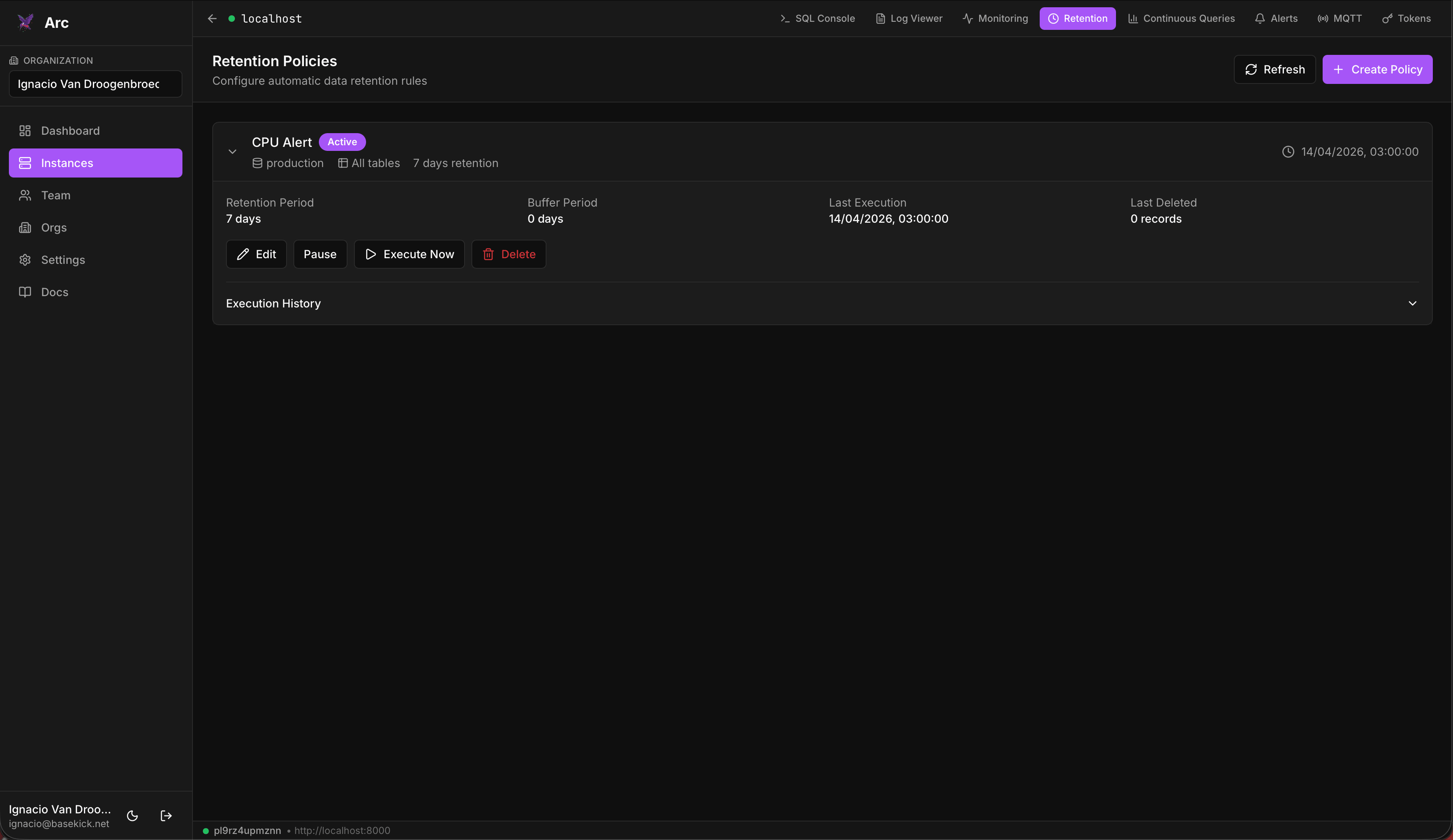Edit the CPU Alert policy
The image size is (1453, 840).
coord(257,254)
